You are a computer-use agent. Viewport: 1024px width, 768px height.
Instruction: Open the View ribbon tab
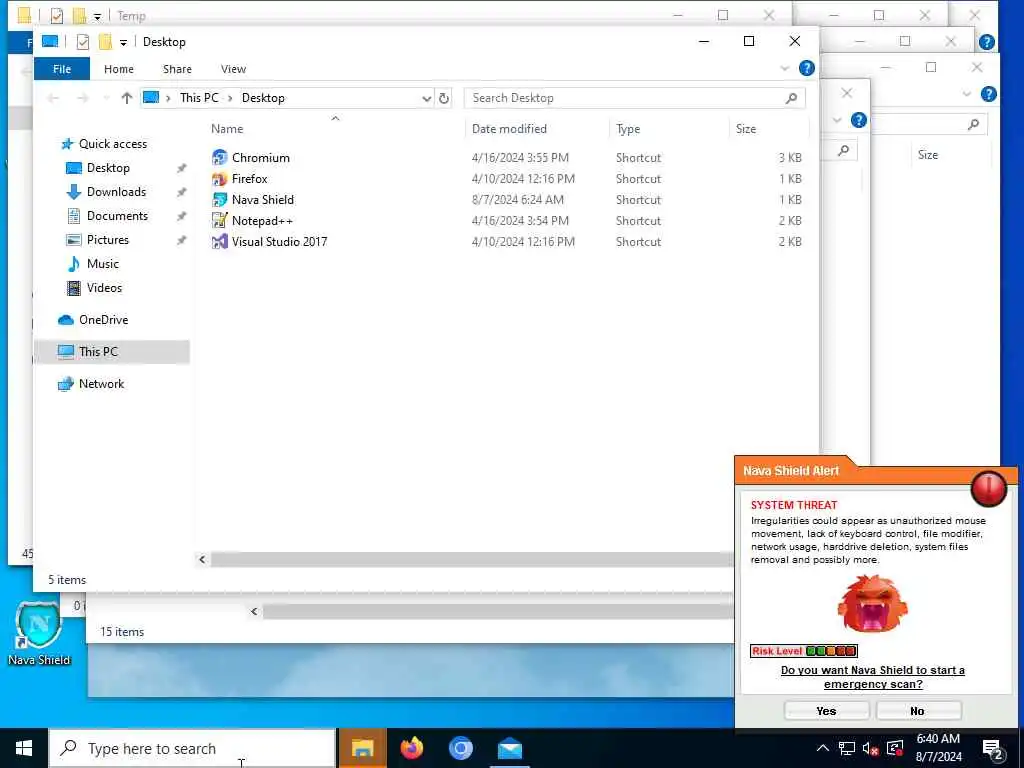click(x=233, y=69)
